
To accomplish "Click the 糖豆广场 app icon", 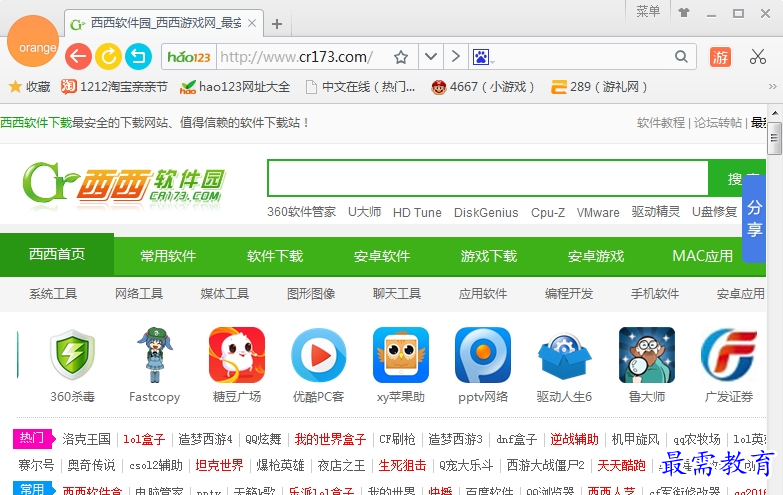I will [237, 355].
